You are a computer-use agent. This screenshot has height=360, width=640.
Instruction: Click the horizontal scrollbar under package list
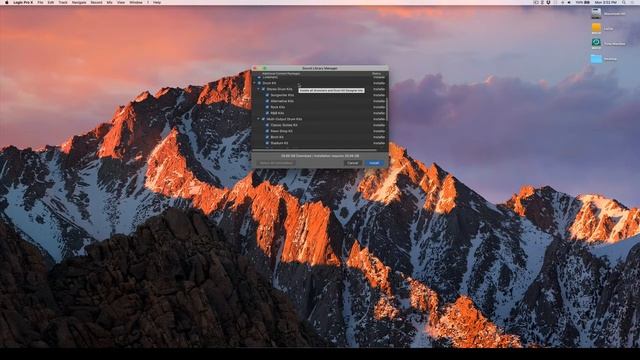pyautogui.click(x=314, y=150)
